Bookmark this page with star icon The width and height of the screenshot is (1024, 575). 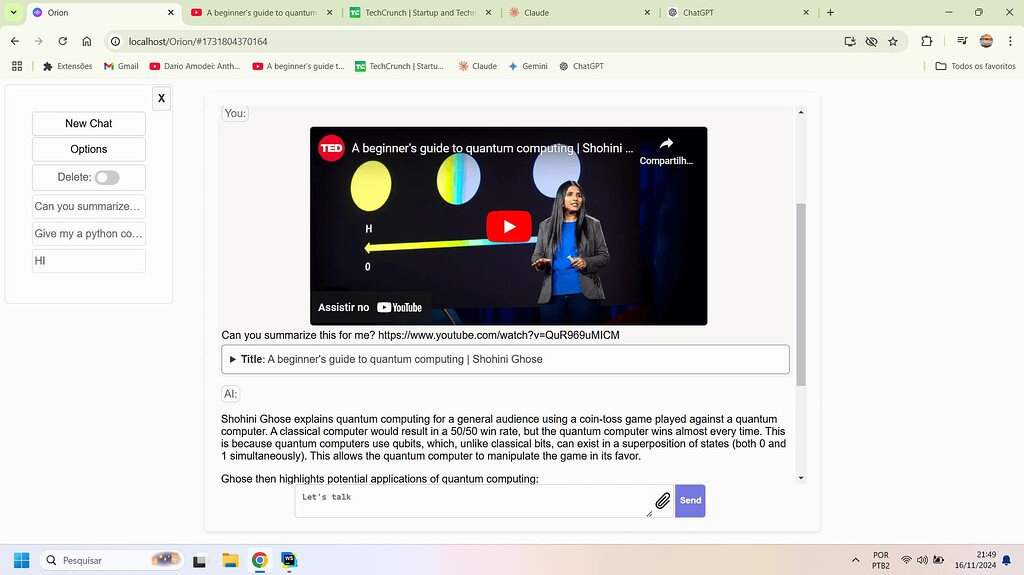coord(893,42)
